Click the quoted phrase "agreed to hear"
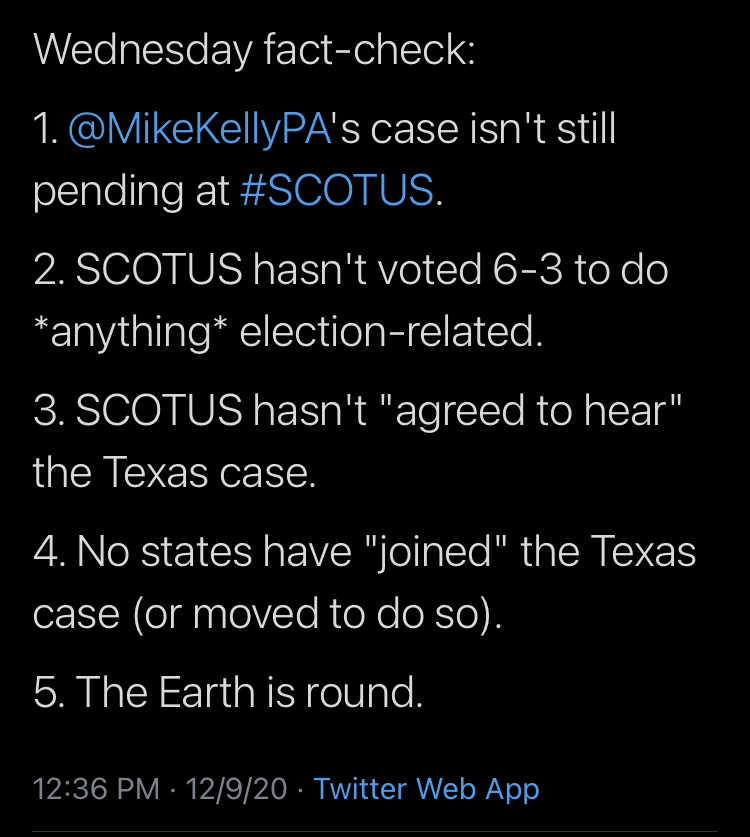Image resolution: width=750 pixels, height=837 pixels. pyautogui.click(x=538, y=412)
